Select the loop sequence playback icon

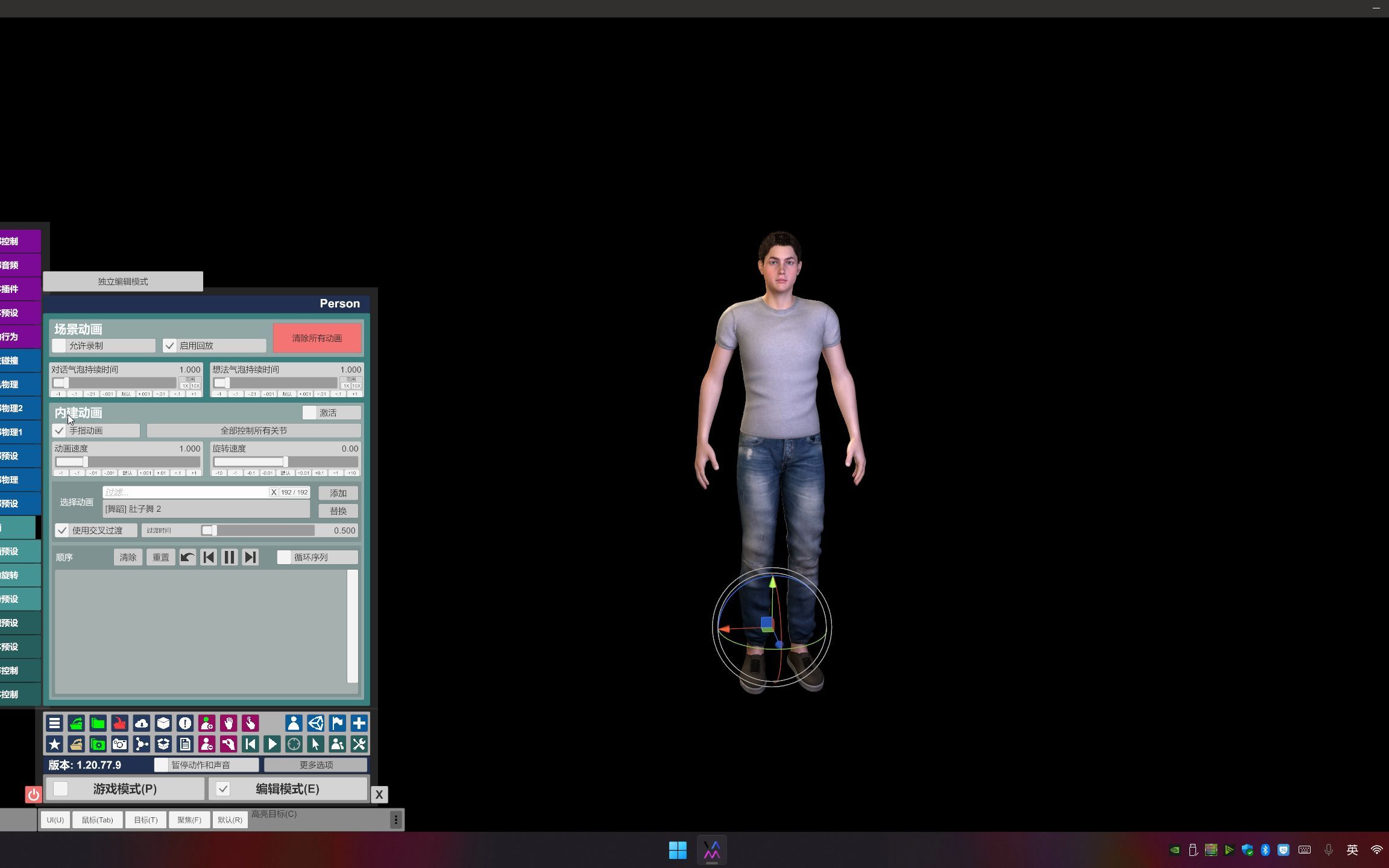pos(309,557)
